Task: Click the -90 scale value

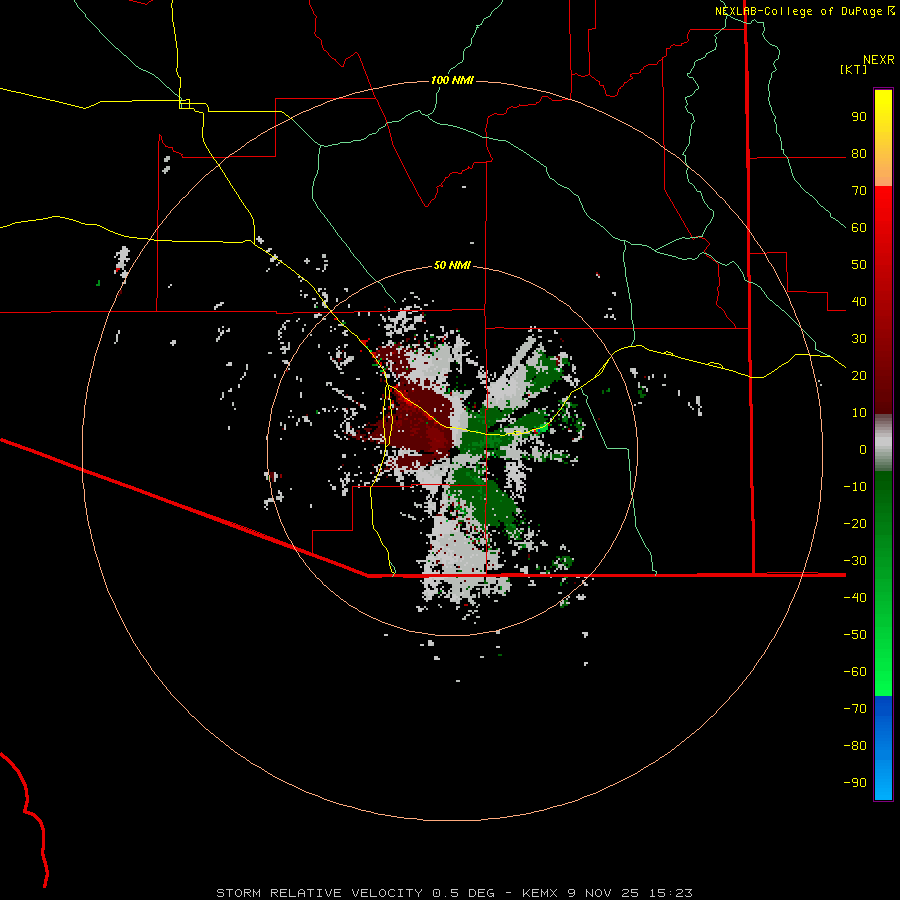Action: click(x=855, y=782)
